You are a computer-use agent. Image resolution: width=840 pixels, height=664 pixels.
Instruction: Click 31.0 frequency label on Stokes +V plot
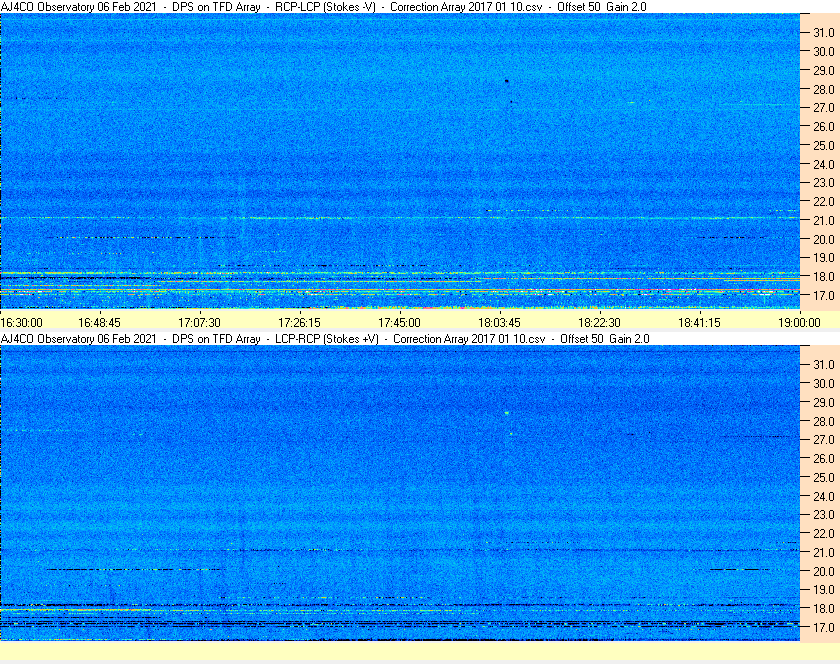pos(824,364)
